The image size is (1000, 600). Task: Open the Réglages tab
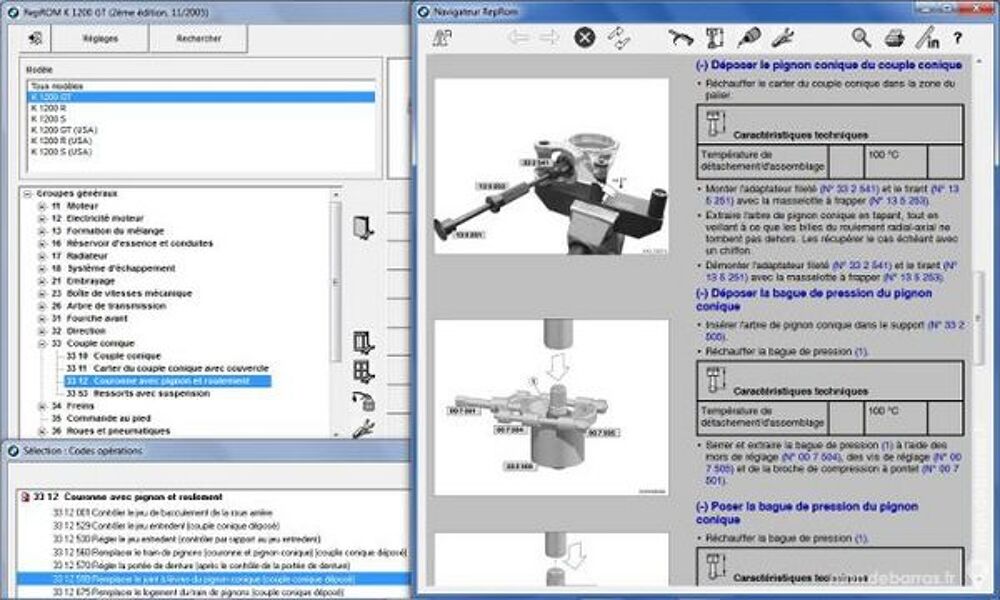click(99, 39)
